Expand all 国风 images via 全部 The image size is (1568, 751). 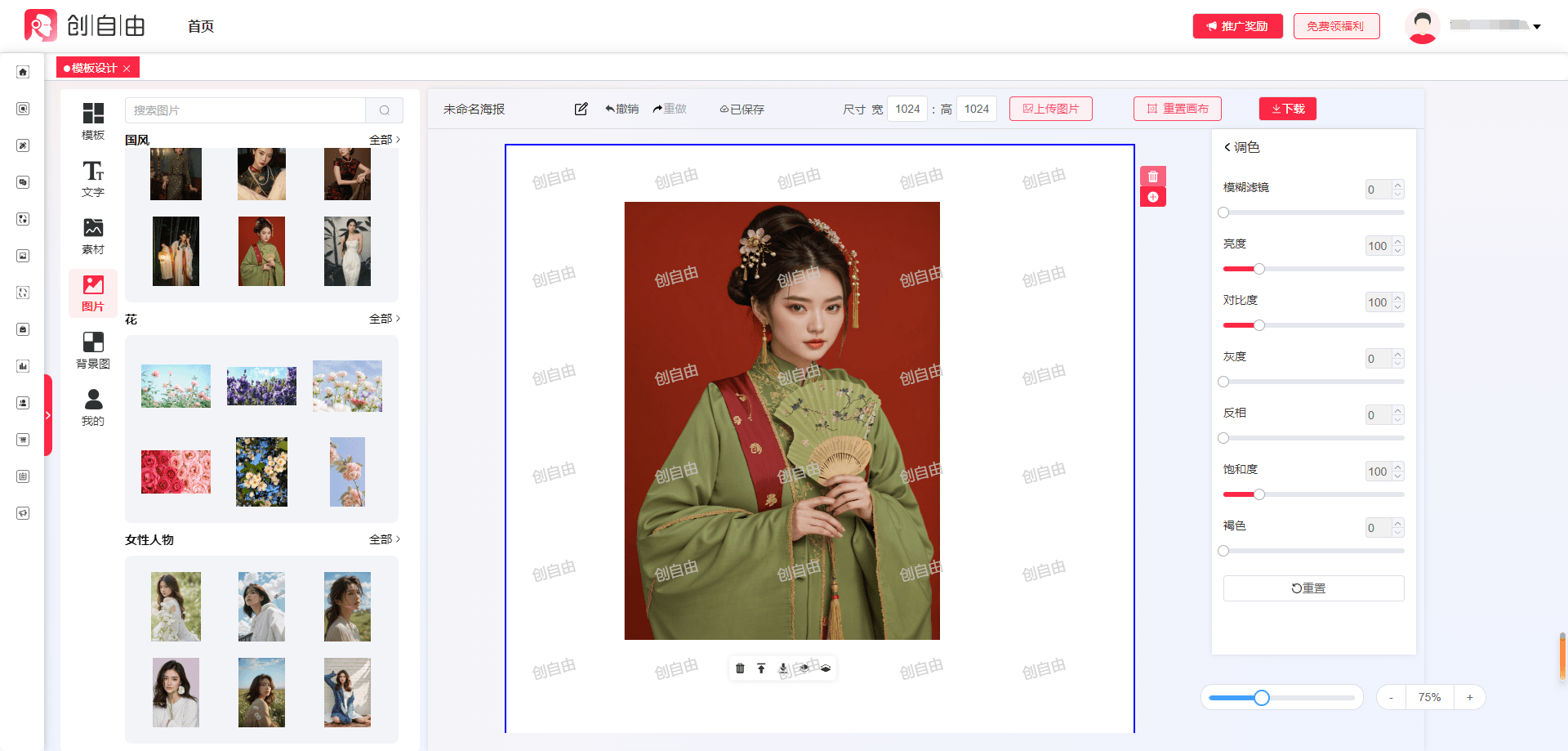(385, 140)
